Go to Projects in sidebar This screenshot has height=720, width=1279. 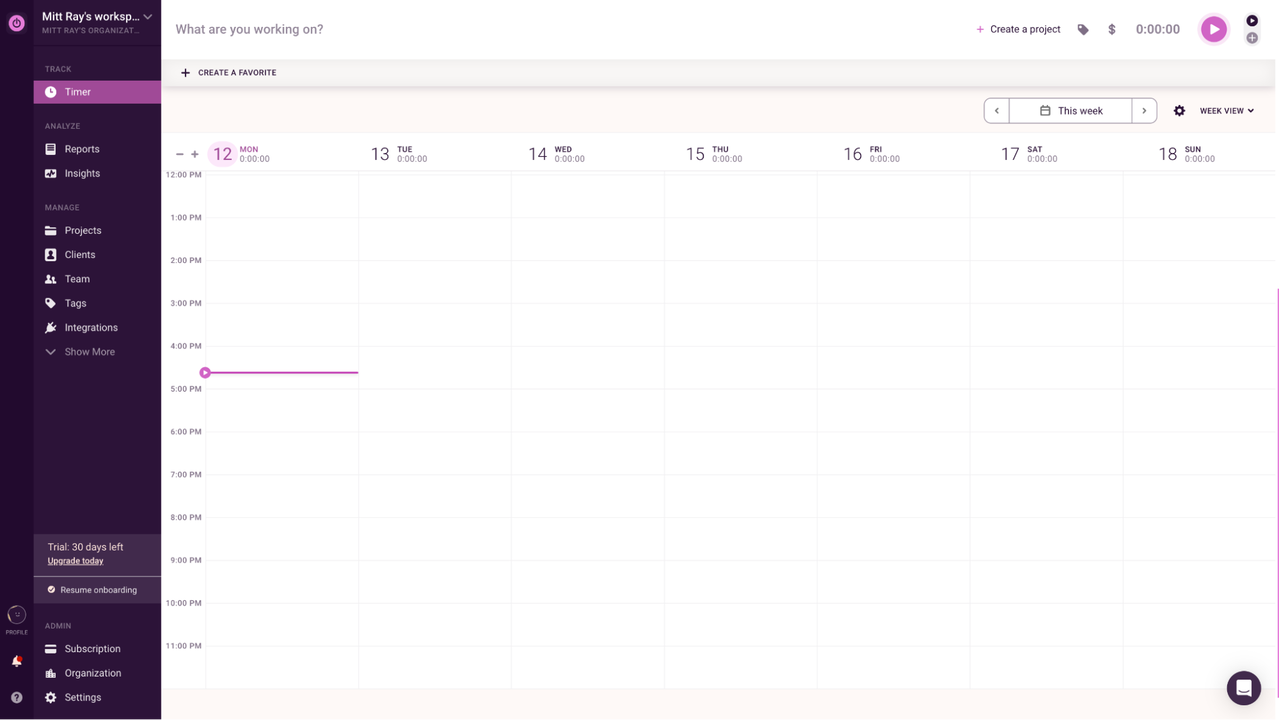(x=83, y=230)
